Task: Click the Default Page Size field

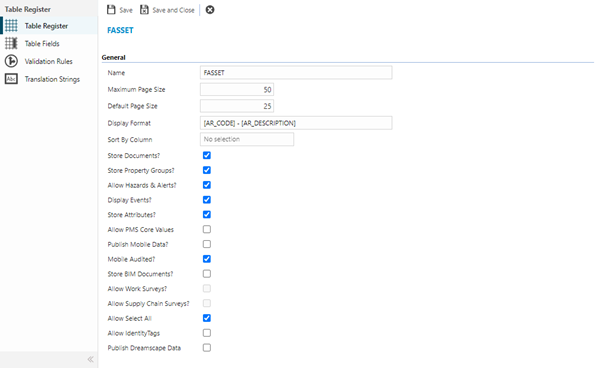Action: (237, 106)
